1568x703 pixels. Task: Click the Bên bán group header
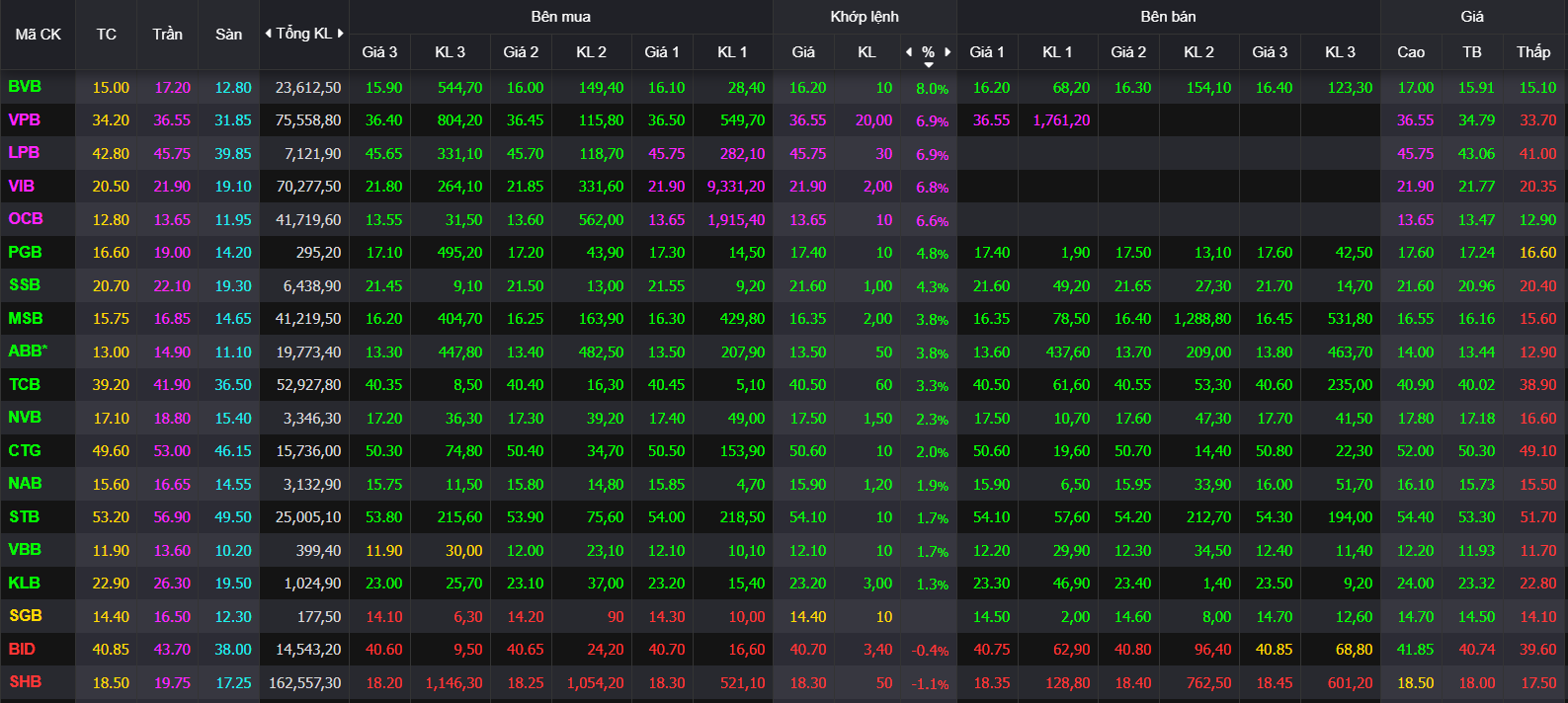1168,17
